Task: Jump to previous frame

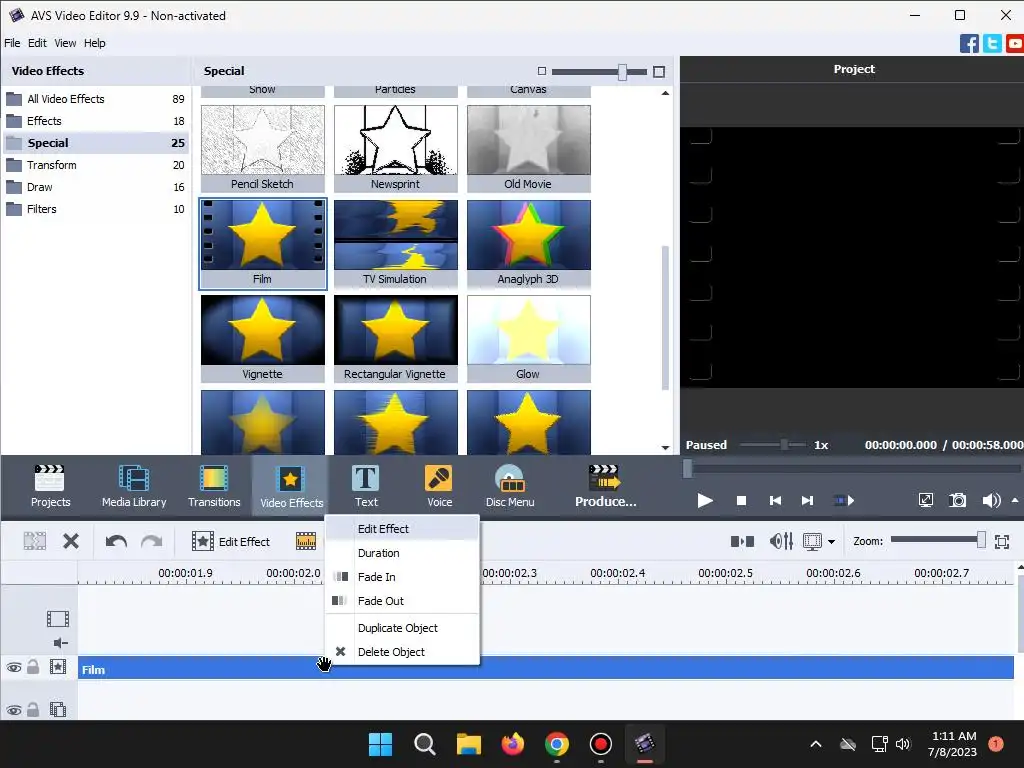Action: [x=775, y=500]
